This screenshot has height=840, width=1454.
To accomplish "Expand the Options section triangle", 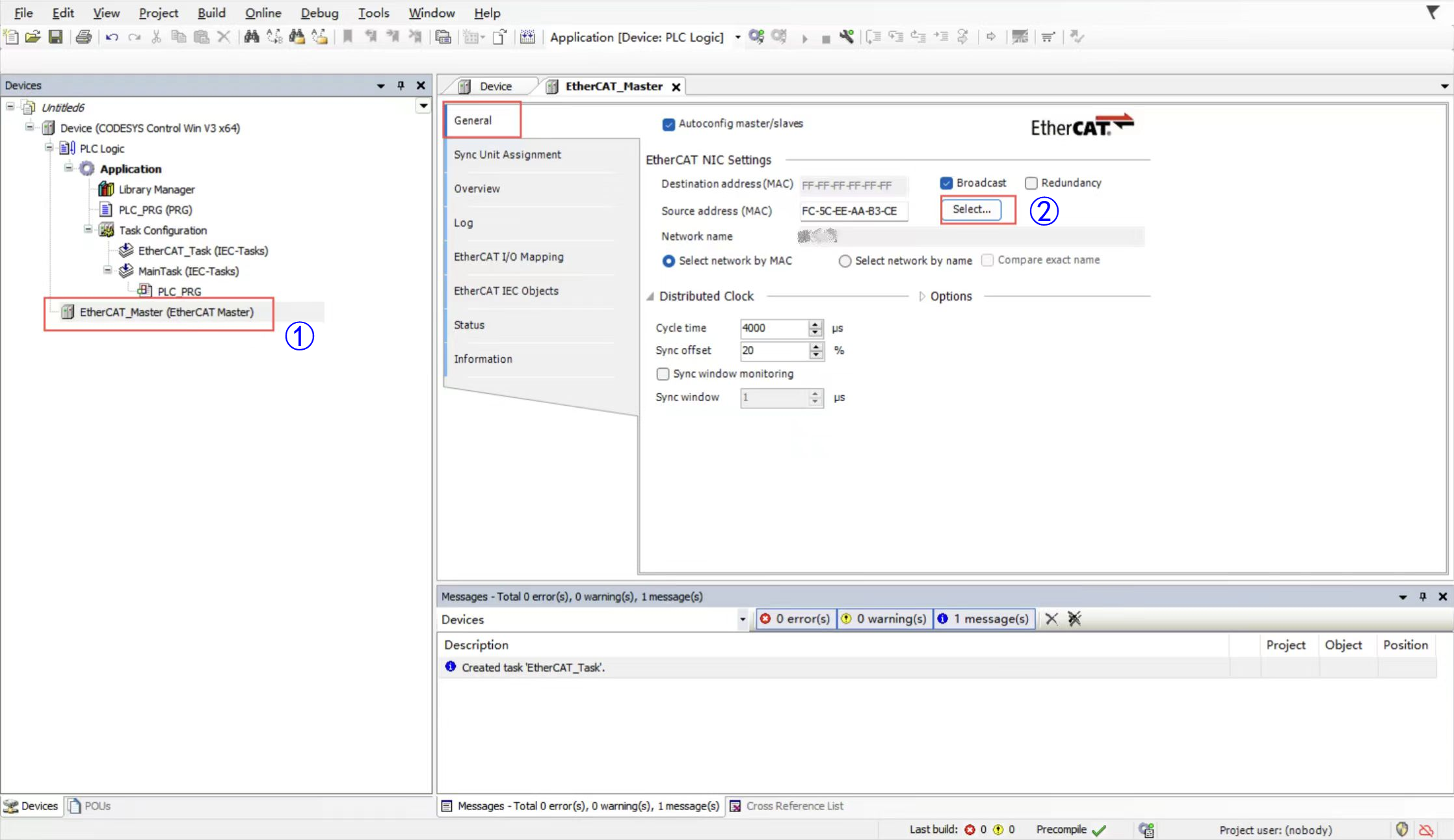I will click(x=921, y=296).
